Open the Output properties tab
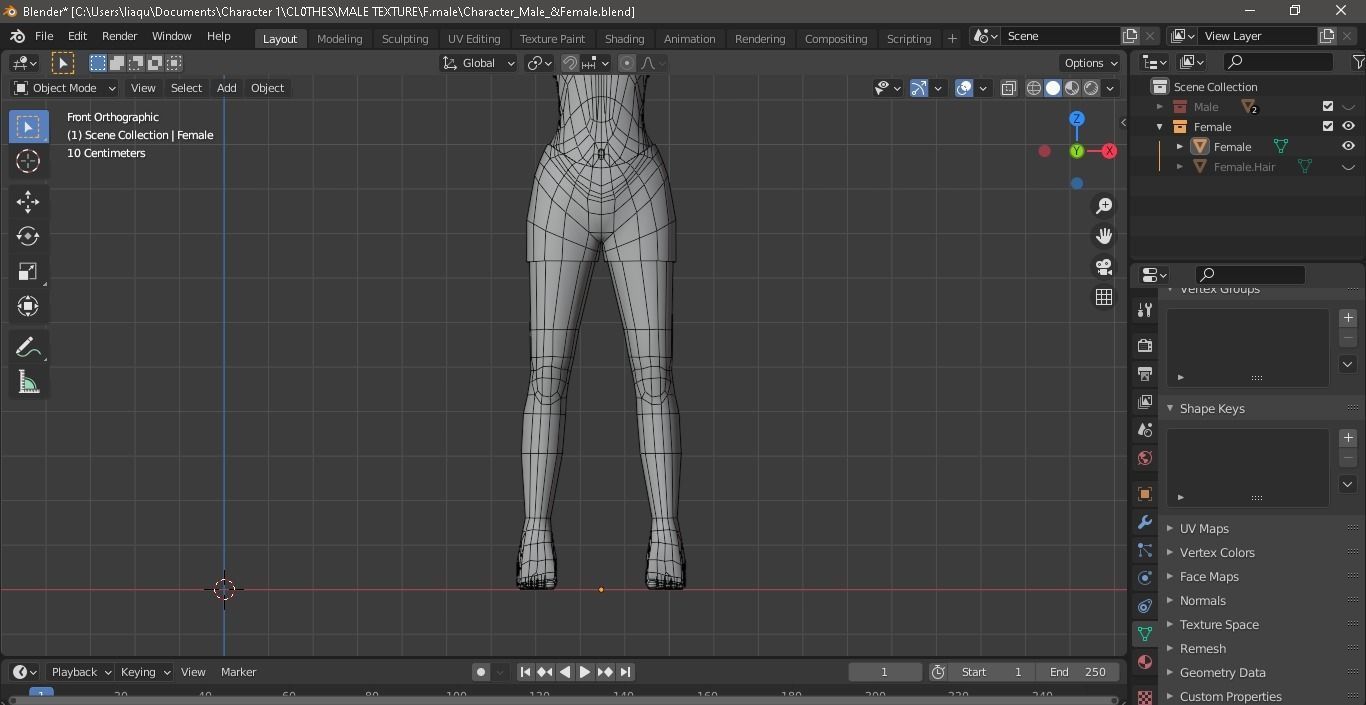 click(x=1145, y=373)
